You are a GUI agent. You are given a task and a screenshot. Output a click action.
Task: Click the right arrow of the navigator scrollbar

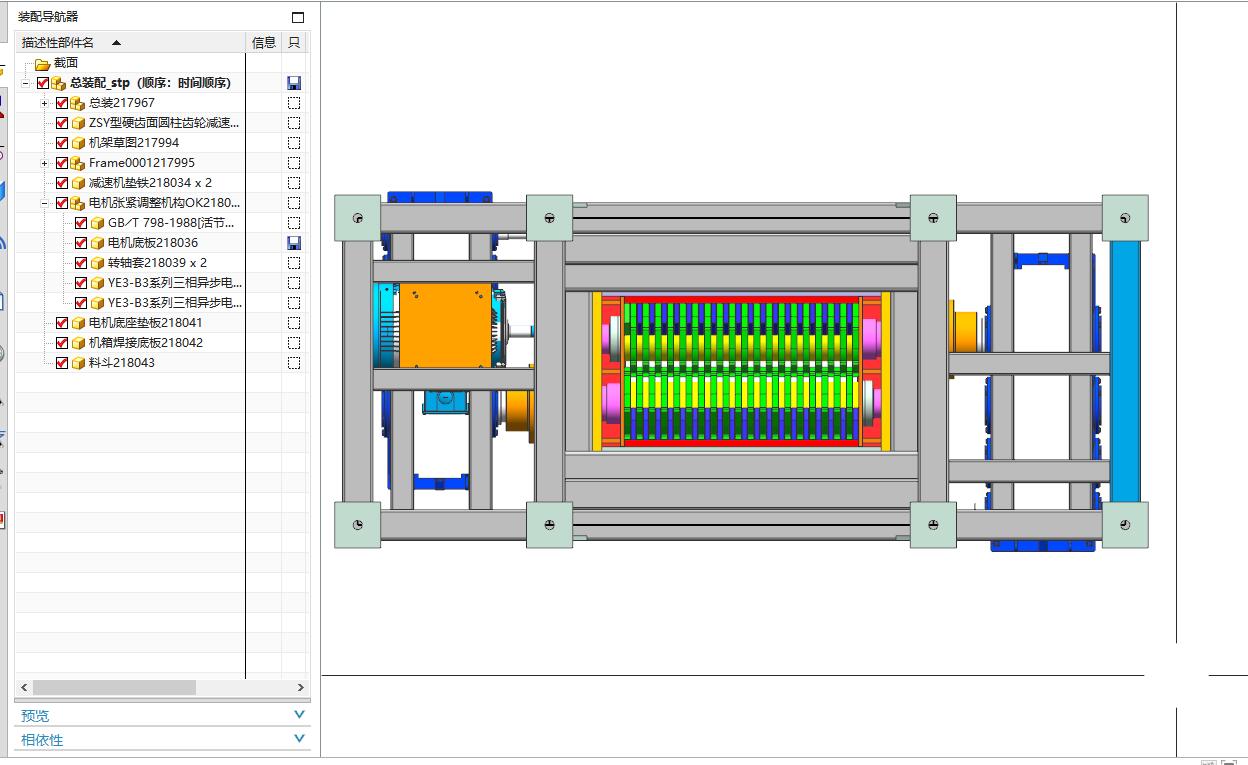[x=300, y=687]
